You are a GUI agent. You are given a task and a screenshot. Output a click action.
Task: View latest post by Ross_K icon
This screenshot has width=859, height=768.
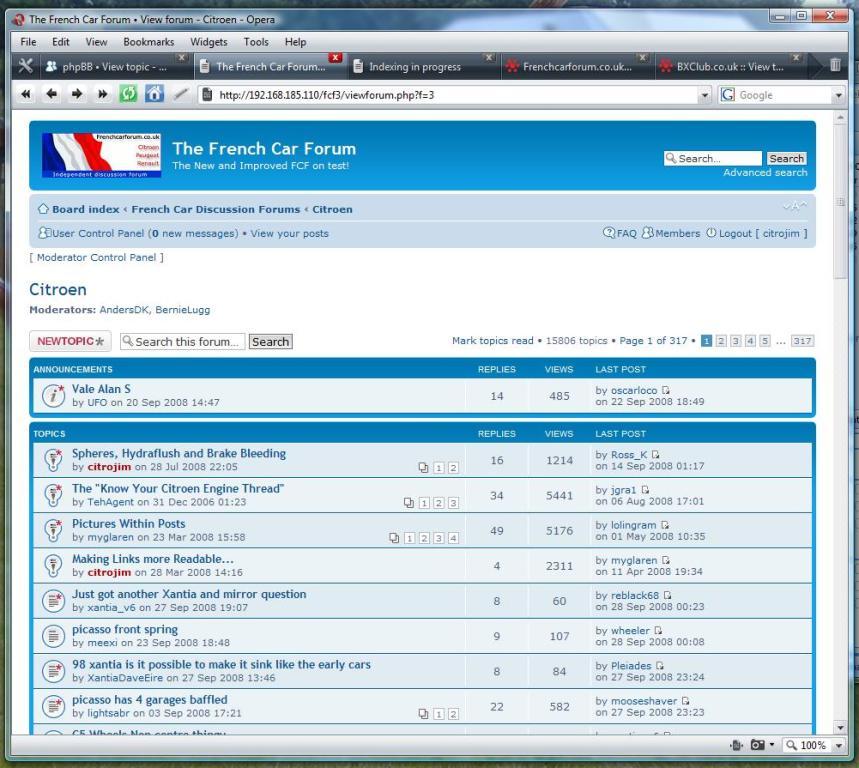[x=655, y=454]
